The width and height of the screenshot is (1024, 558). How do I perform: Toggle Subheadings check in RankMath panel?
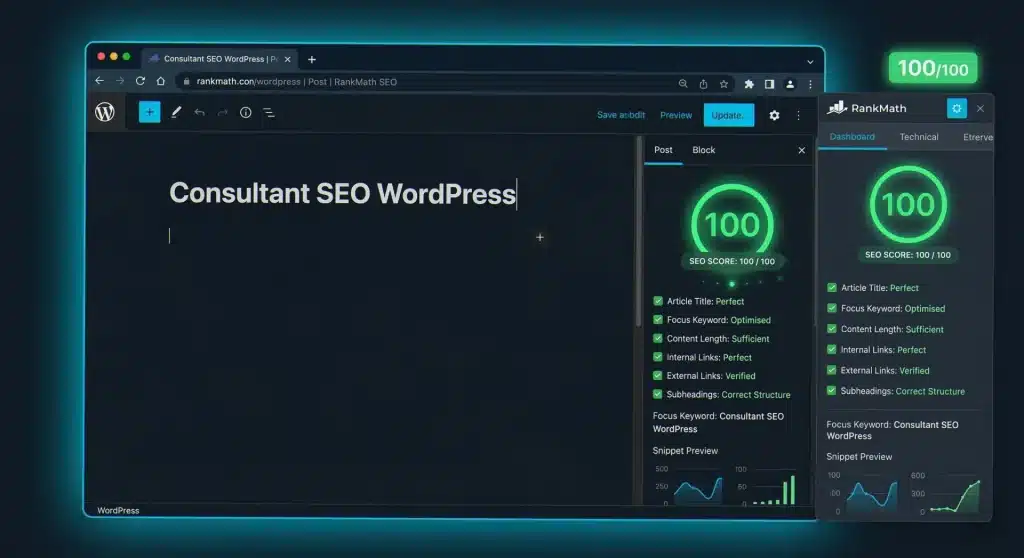pos(831,391)
